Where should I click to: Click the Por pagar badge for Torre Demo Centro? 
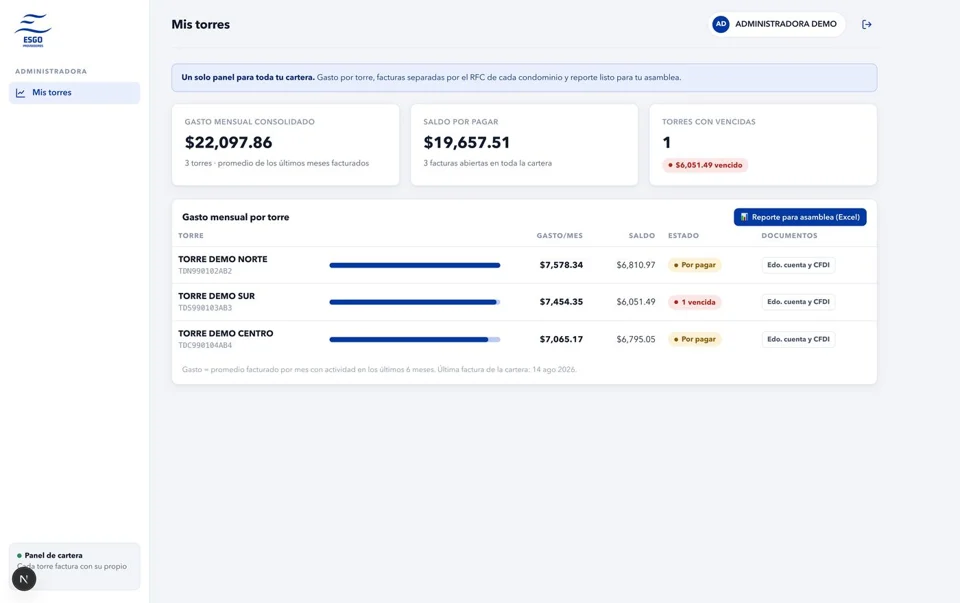pyautogui.click(x=694, y=339)
